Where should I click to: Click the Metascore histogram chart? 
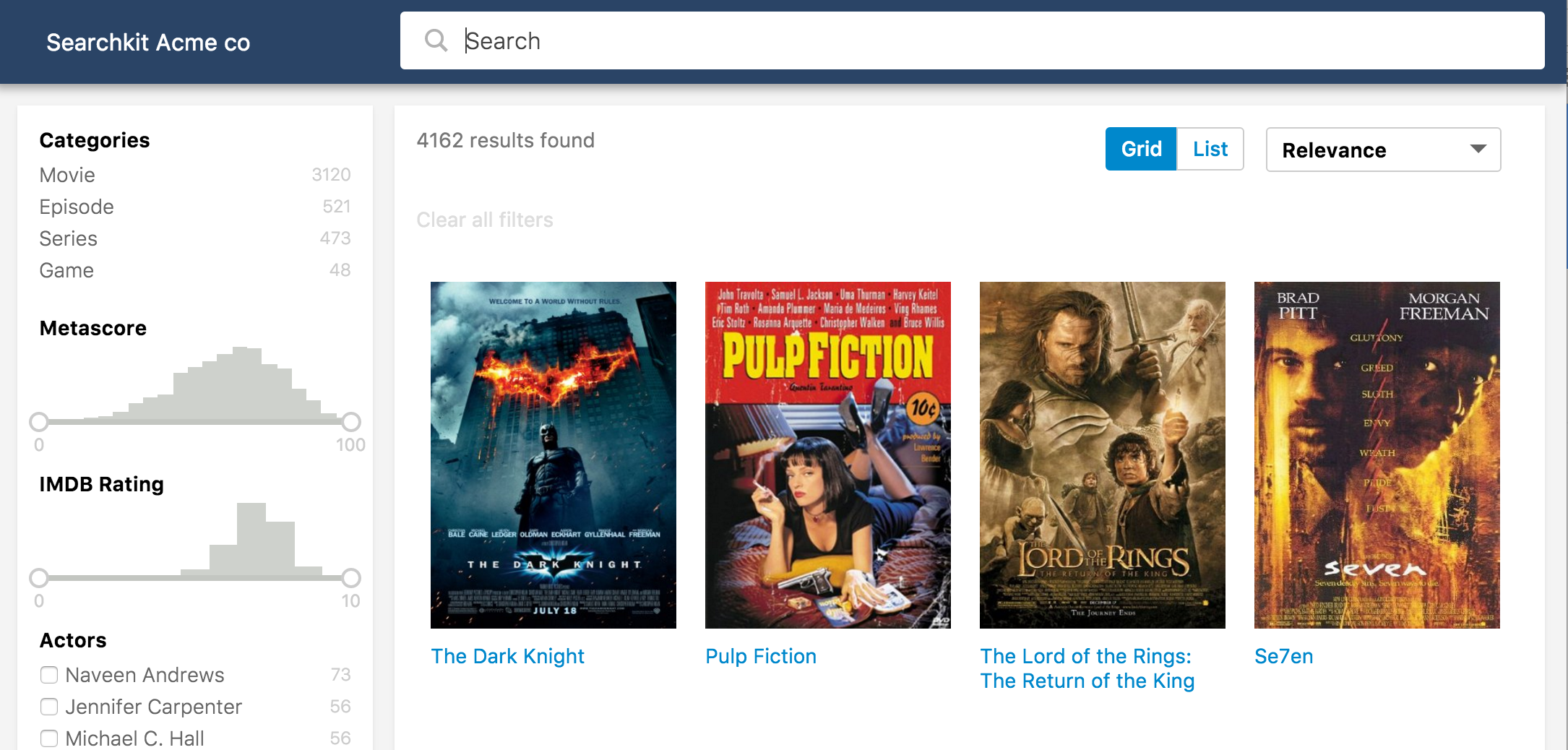coord(195,384)
